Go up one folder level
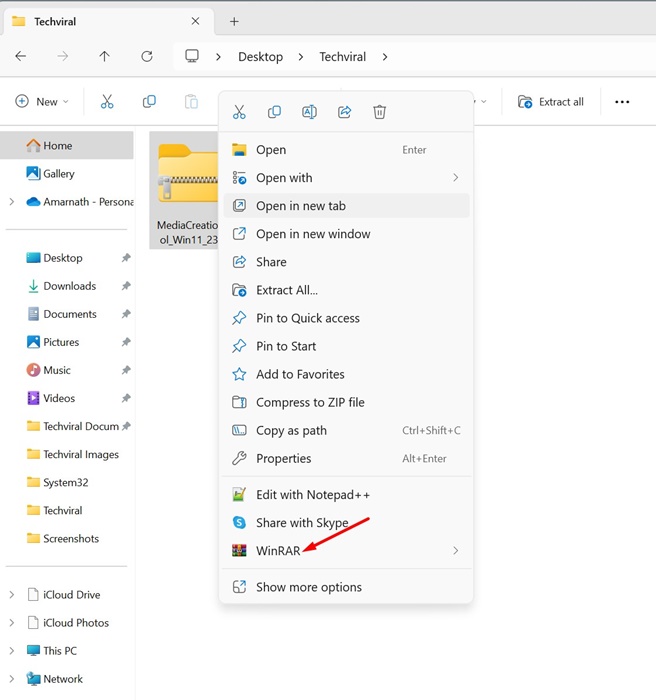 [104, 56]
